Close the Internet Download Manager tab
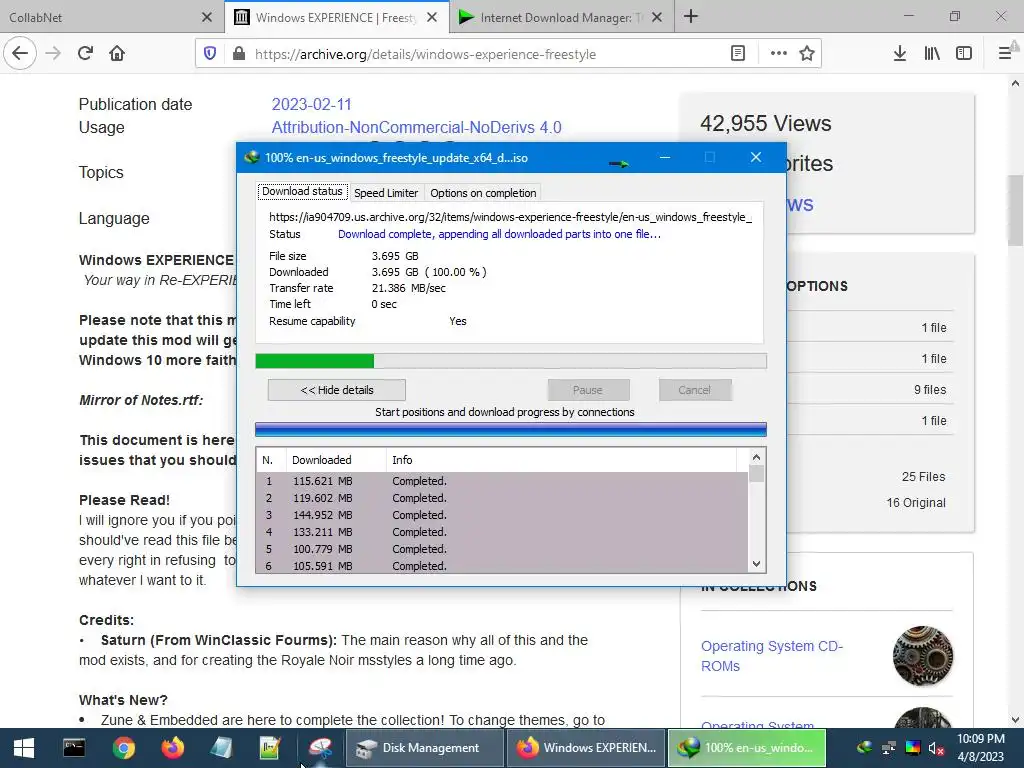This screenshot has height=768, width=1024. coord(657,17)
